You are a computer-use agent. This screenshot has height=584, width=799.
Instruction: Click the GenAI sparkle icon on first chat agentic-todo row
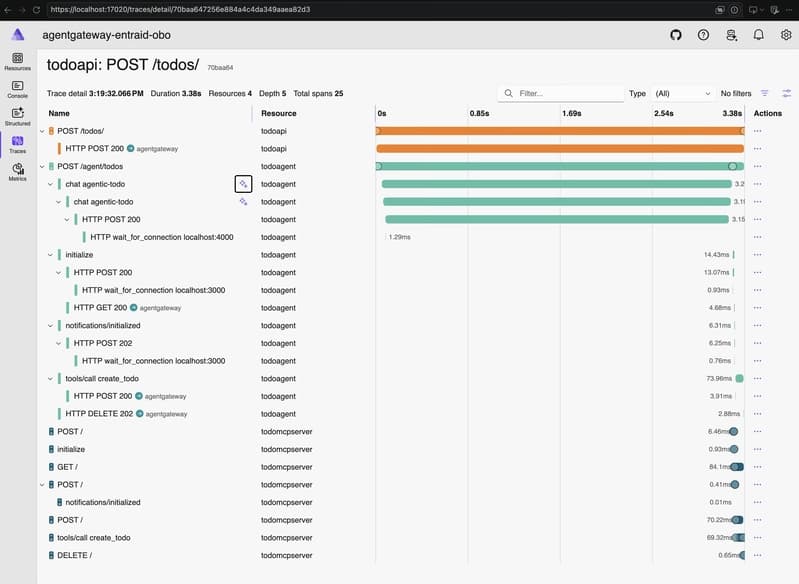(244, 184)
